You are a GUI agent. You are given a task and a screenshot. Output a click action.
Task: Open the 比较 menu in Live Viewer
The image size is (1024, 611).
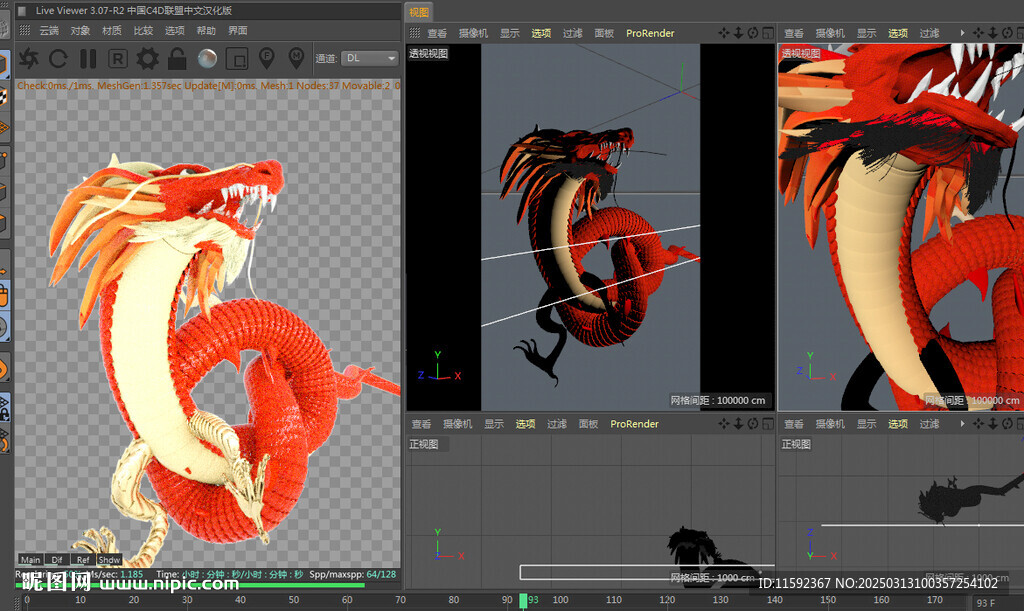coord(143,31)
